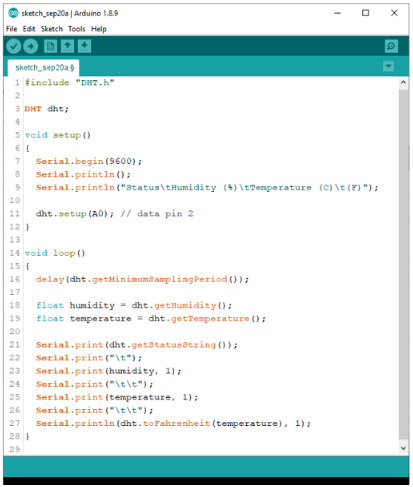Viewport: 413px width, 487px height.
Task: Create a new sketch with page icon
Action: pos(51,46)
